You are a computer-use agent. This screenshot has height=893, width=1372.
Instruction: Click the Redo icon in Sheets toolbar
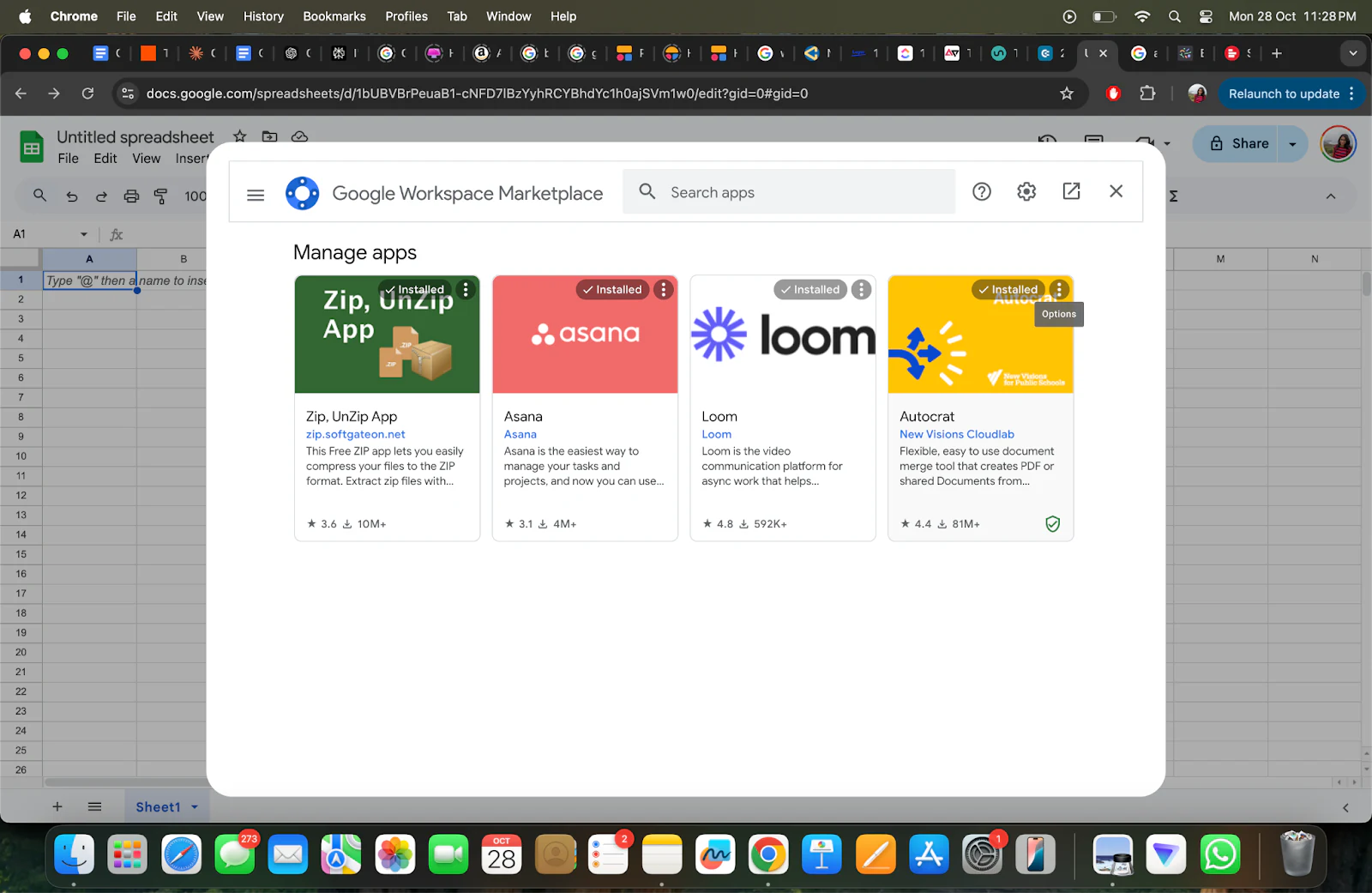101,196
